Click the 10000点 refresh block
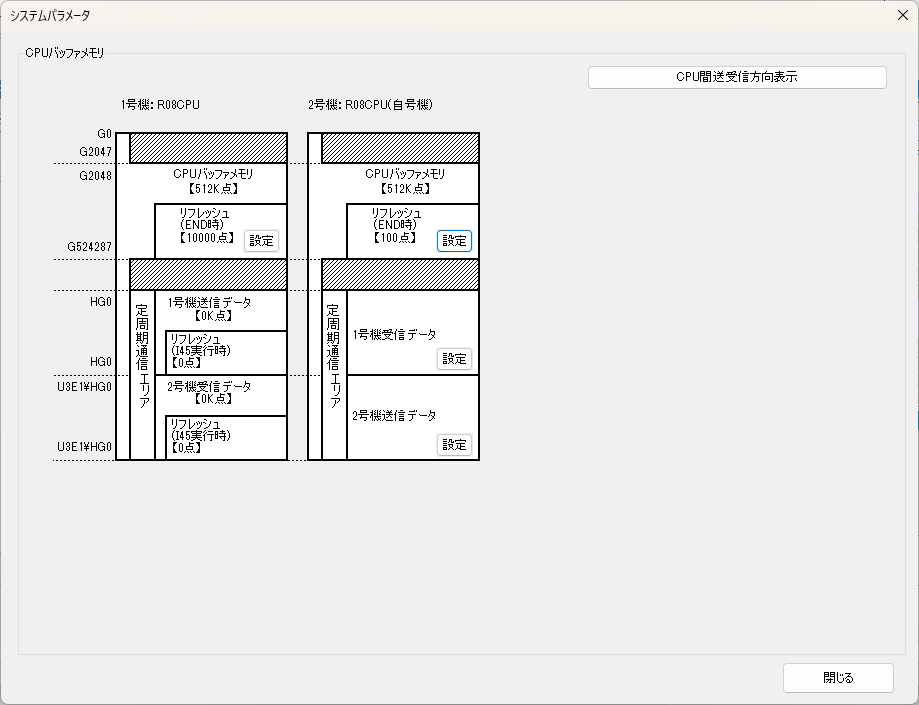Screen dimensions: 919x705 click(x=200, y=226)
